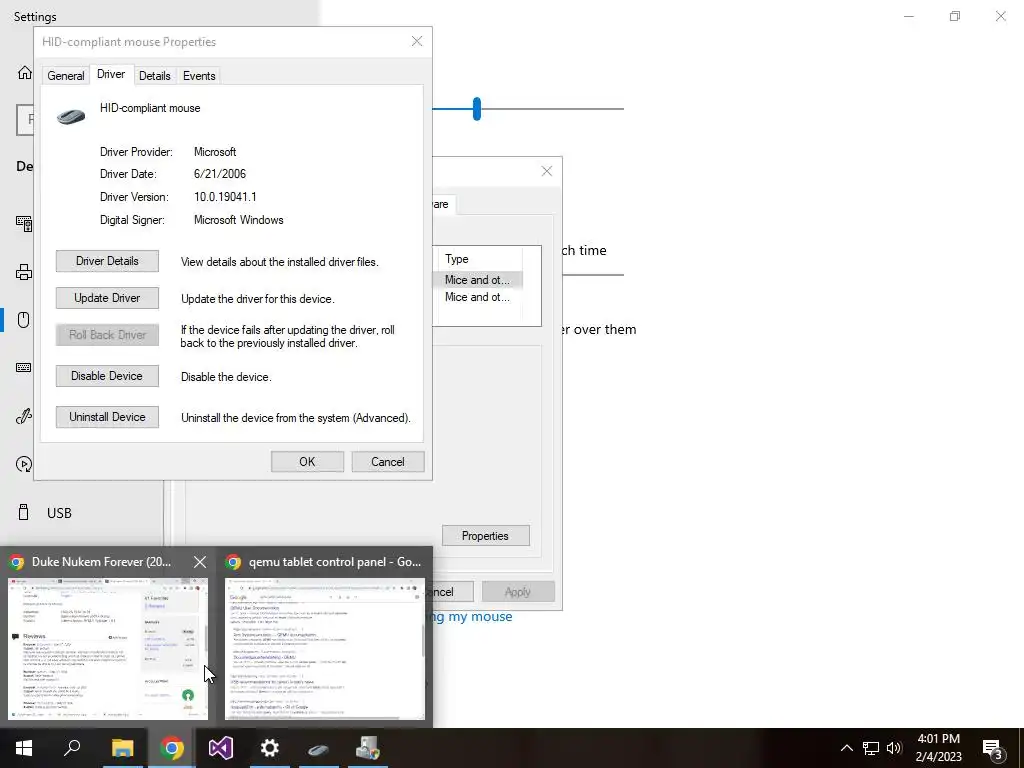Close the Duke Nukem Forever Chrome preview
The image size is (1024, 768).
[x=200, y=562]
